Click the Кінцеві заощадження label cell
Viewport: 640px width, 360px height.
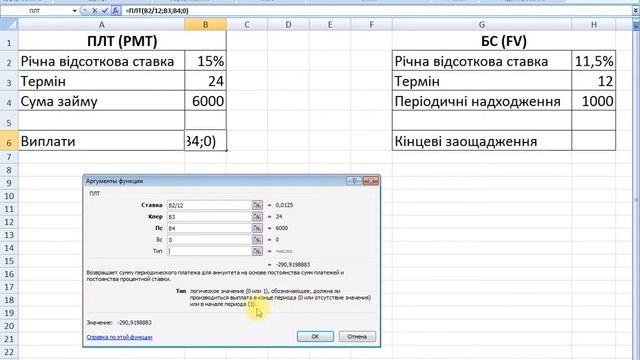coord(482,141)
